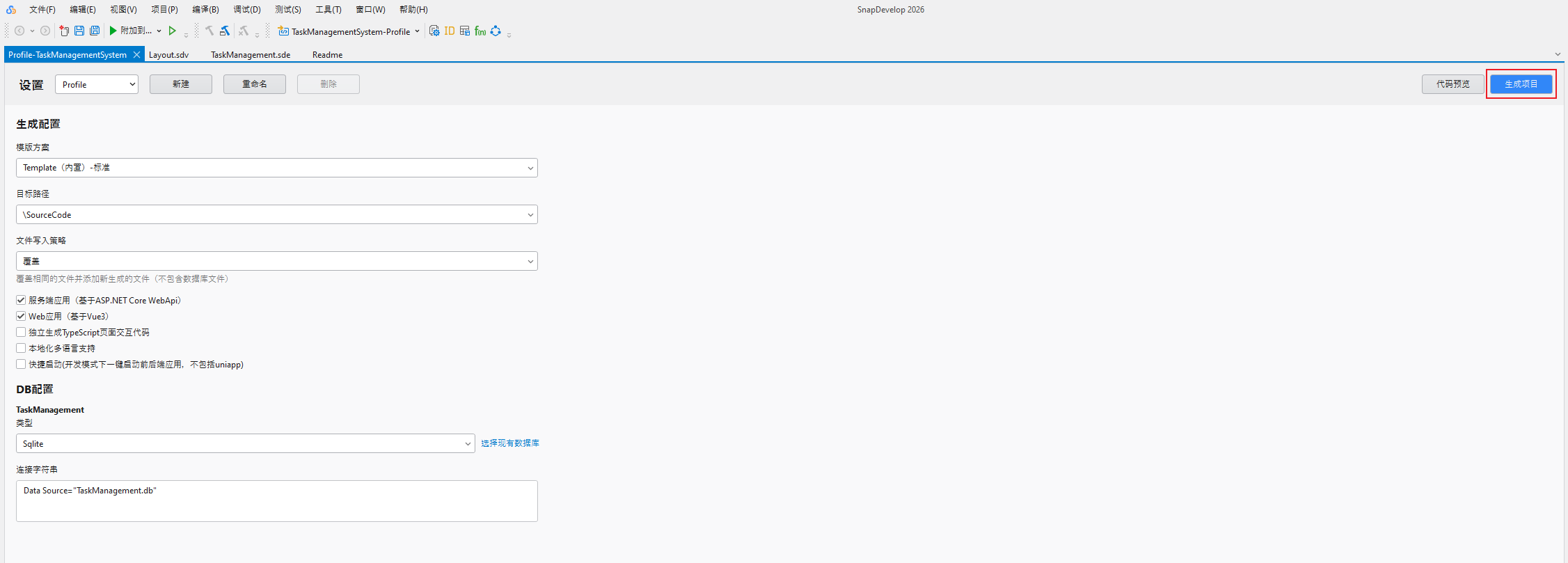Click the table layout toolbar icon

pyautogui.click(x=465, y=31)
